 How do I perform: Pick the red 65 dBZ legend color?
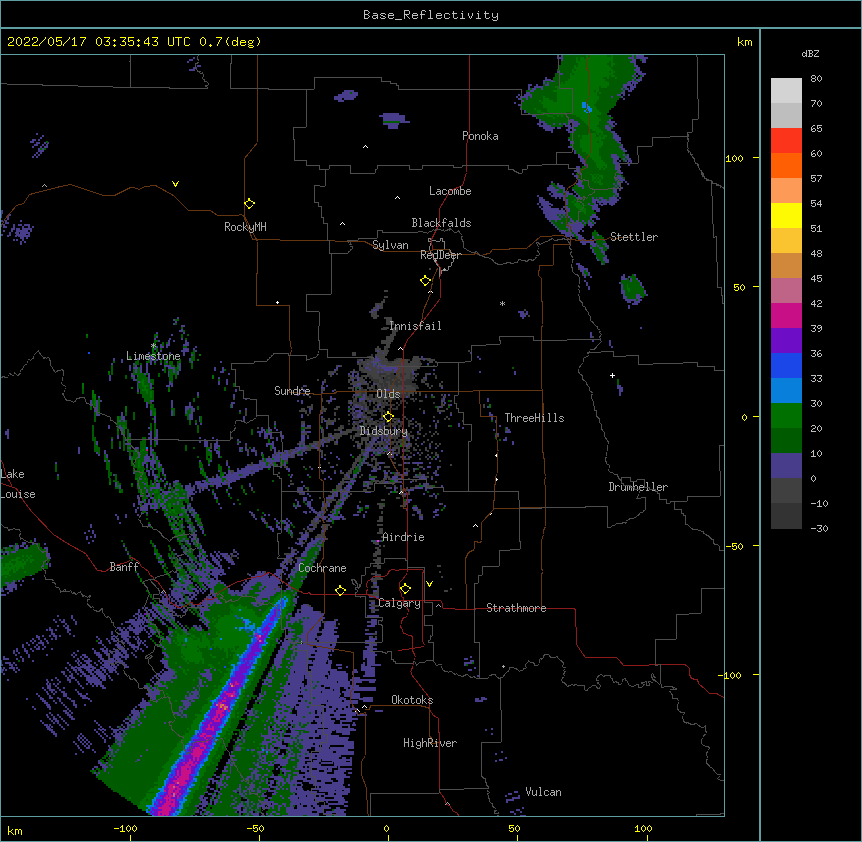point(786,140)
